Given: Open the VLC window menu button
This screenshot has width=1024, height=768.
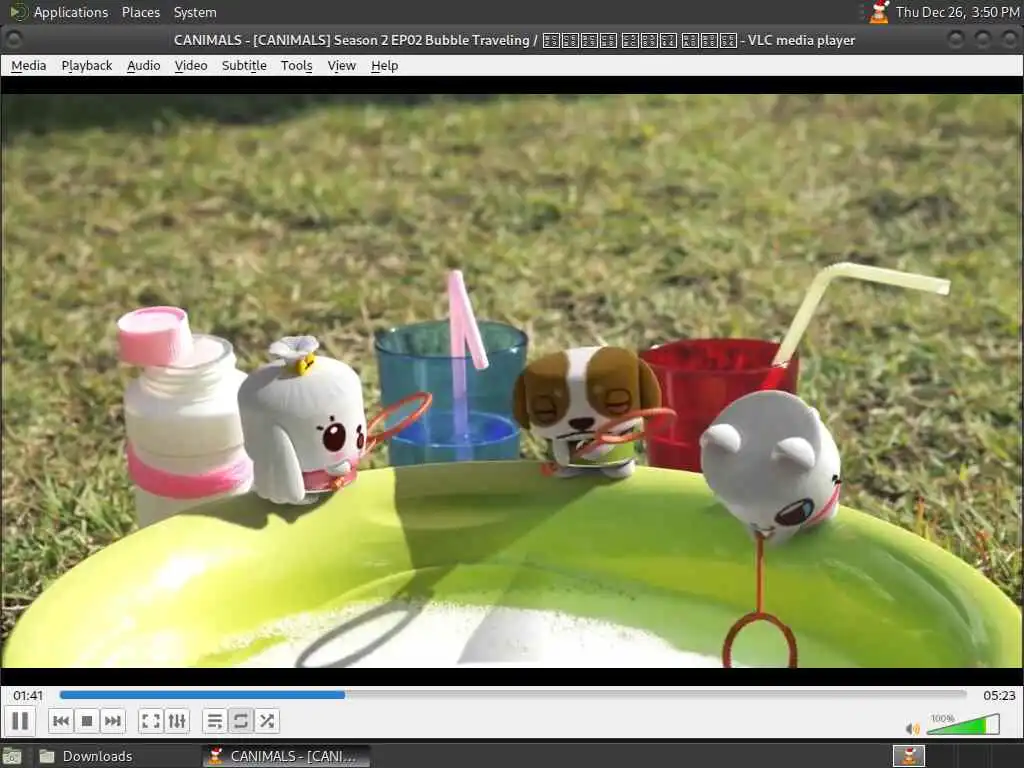Looking at the screenshot, I should tap(14, 40).
